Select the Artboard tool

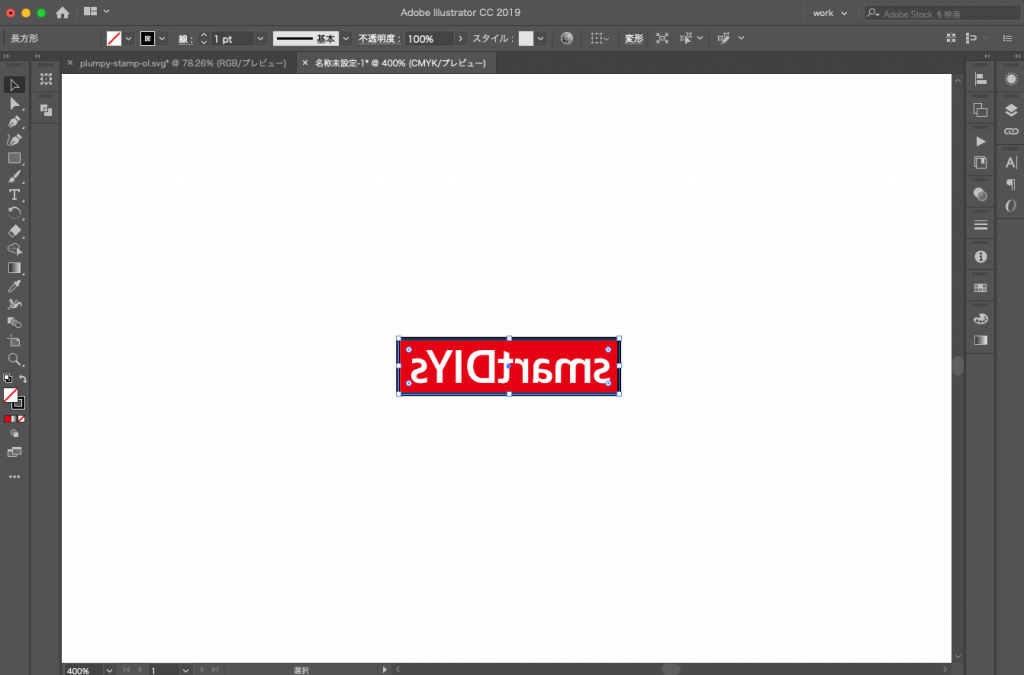coord(14,341)
